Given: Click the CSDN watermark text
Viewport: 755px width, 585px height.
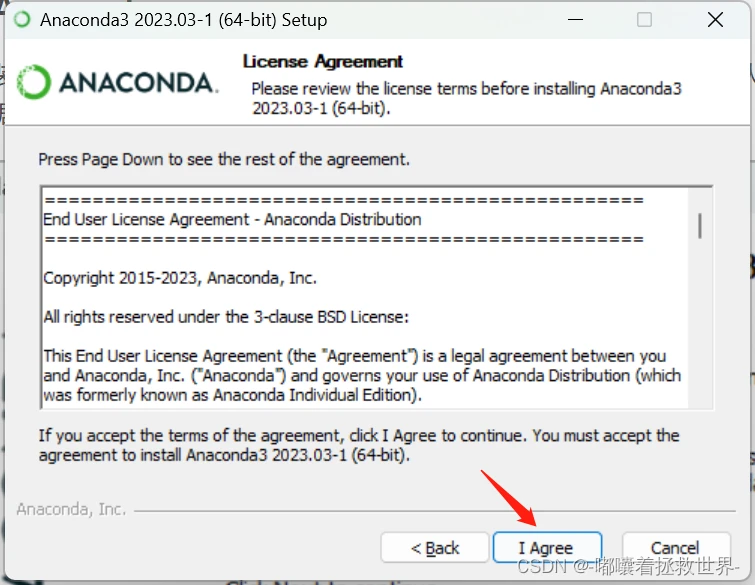Looking at the screenshot, I should (627, 567).
